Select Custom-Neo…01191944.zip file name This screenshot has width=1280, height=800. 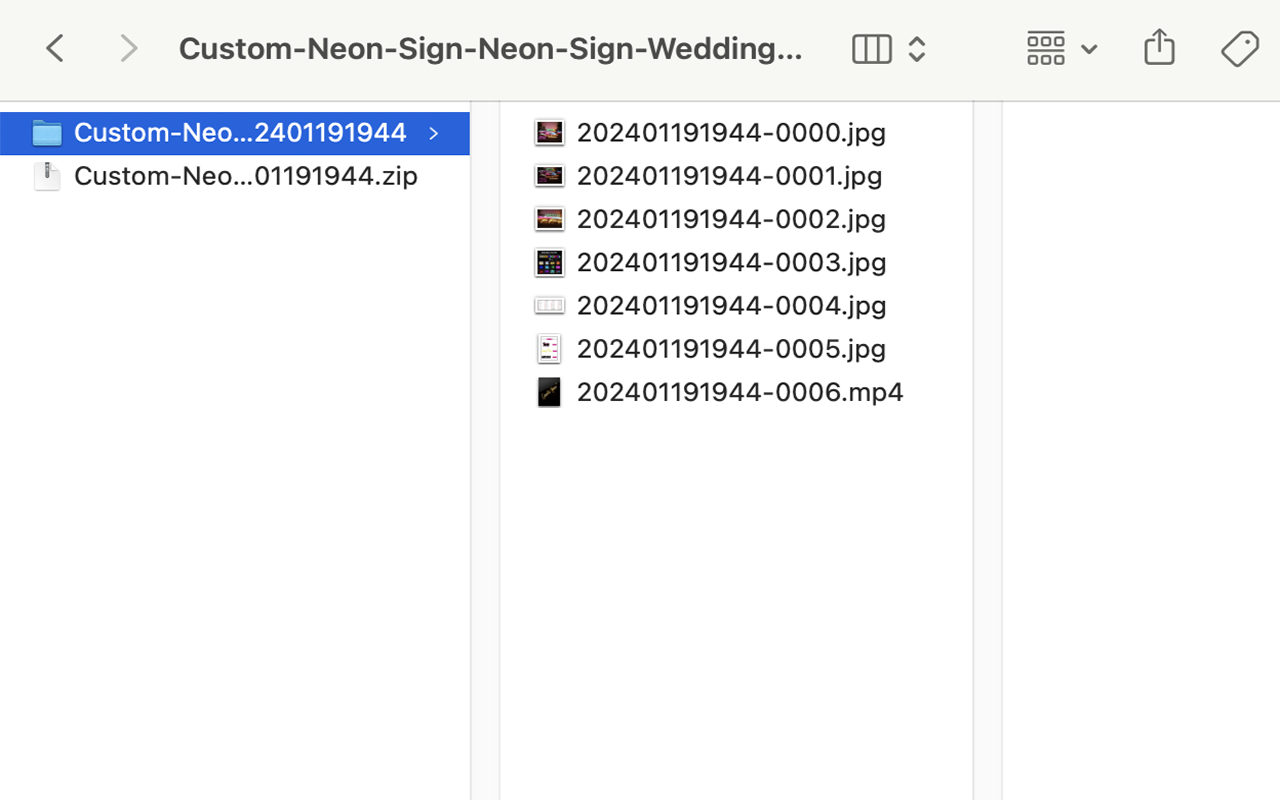246,176
